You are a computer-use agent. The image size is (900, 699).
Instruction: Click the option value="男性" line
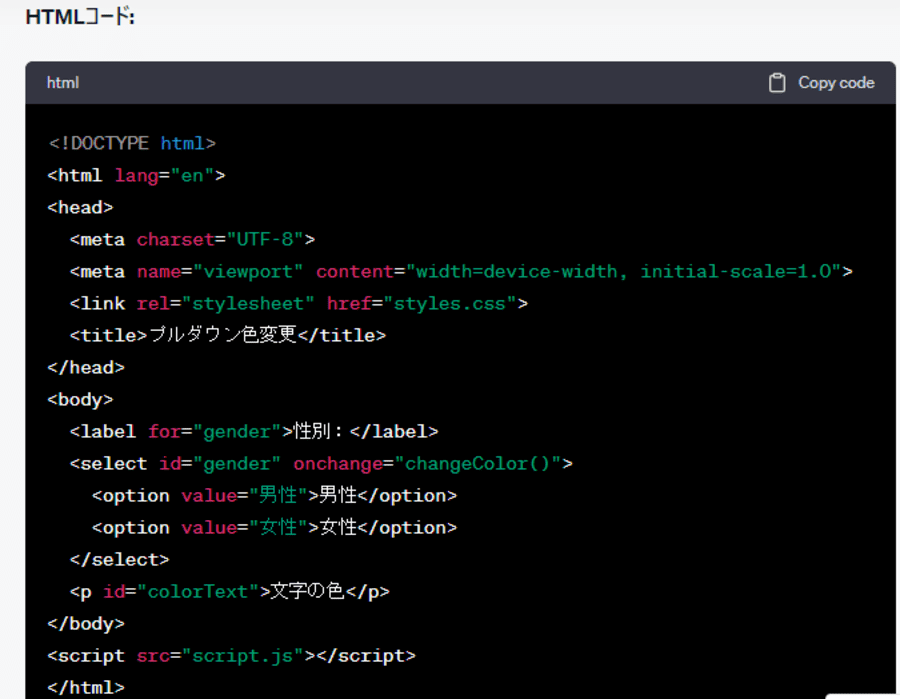coord(274,495)
